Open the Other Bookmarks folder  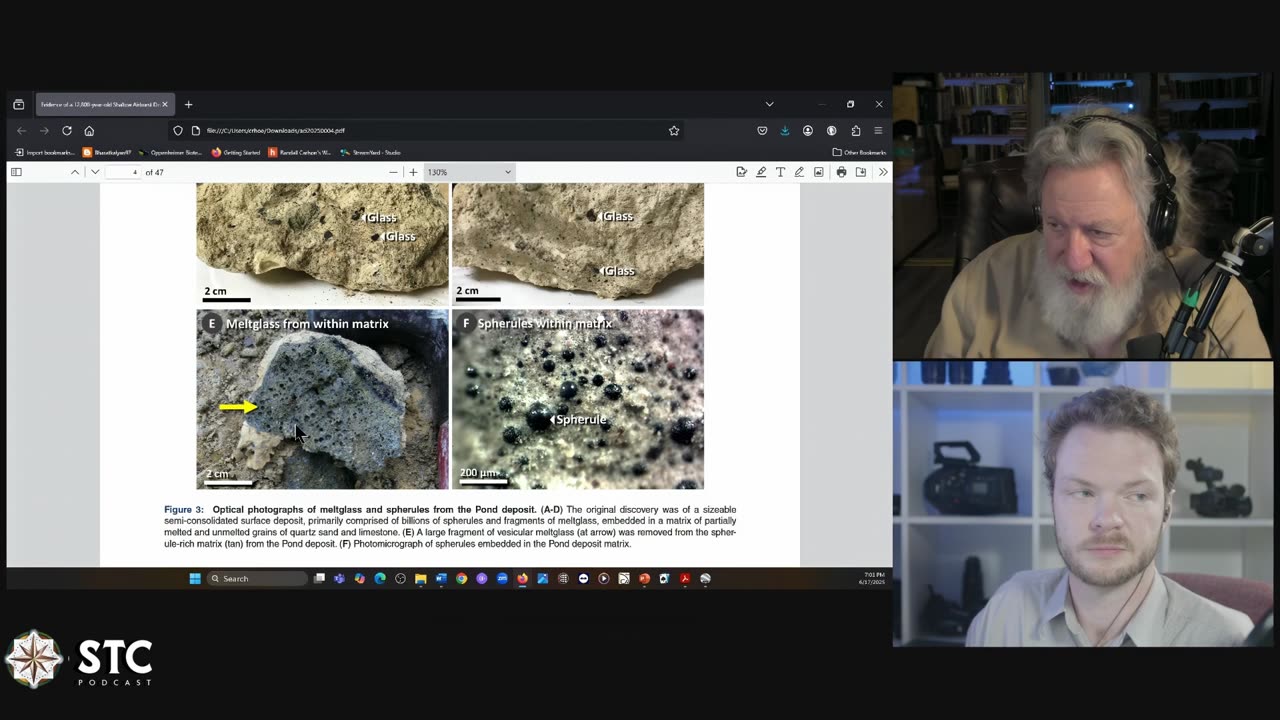click(859, 152)
